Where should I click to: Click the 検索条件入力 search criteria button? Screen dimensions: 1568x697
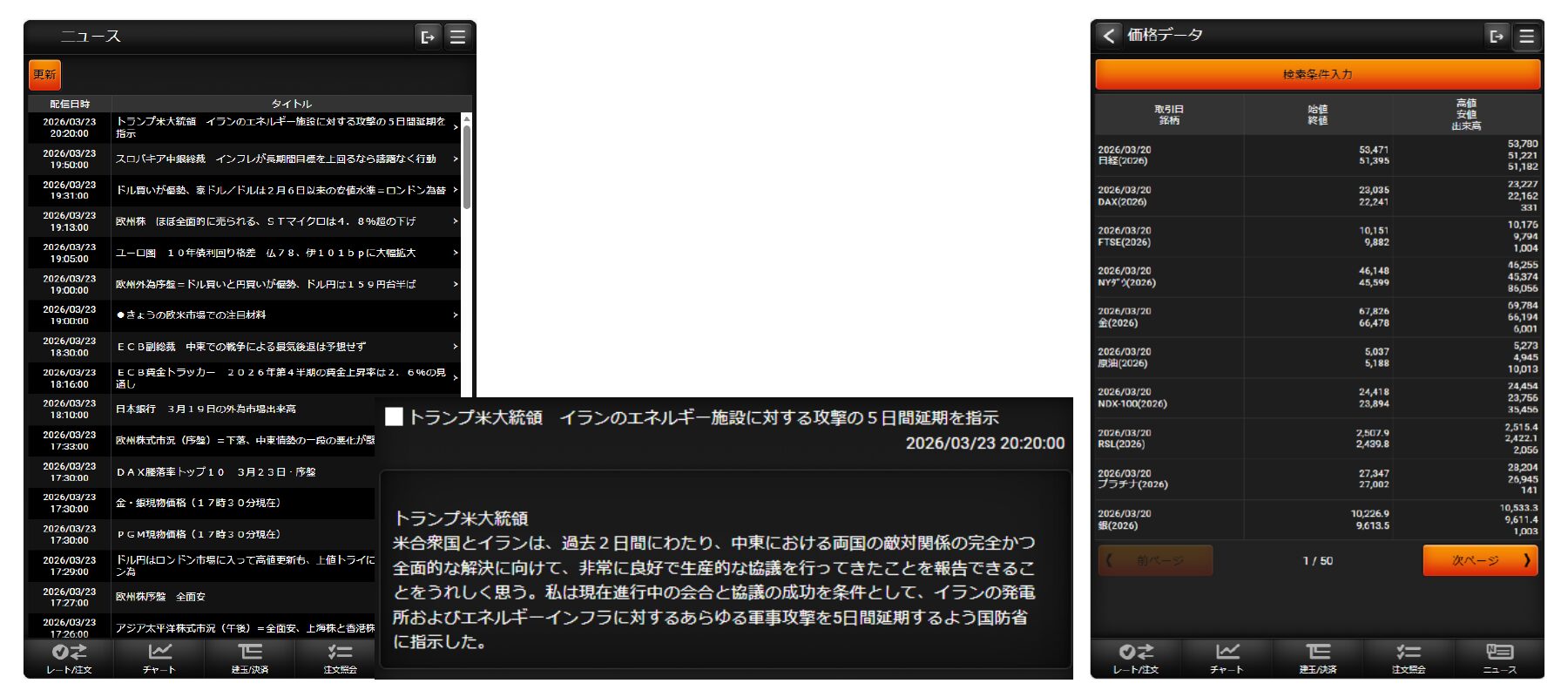coord(1317,75)
